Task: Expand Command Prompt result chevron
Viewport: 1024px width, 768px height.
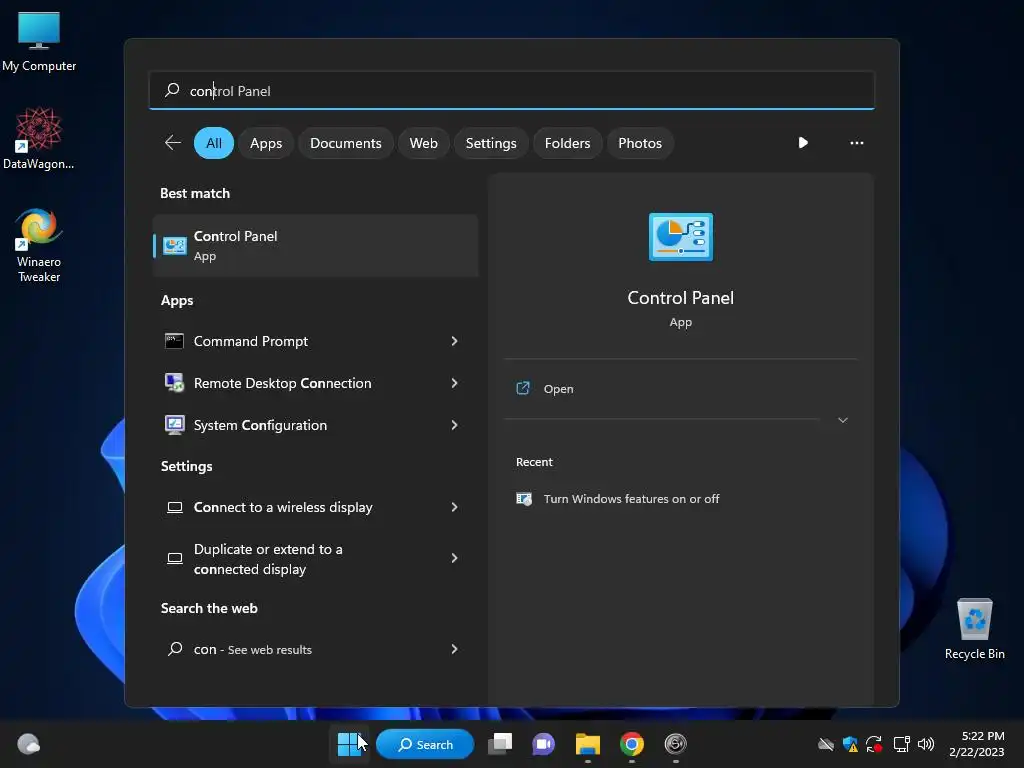Action: click(454, 341)
